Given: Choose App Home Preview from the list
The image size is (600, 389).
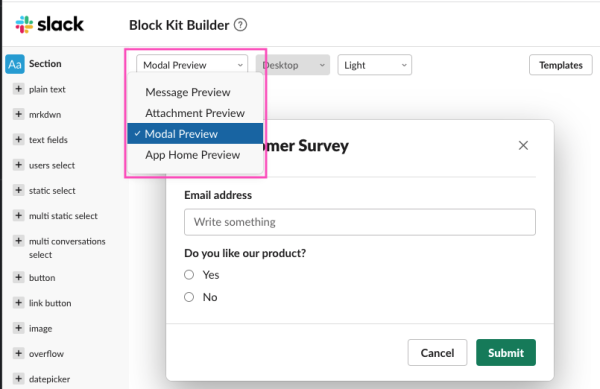Looking at the screenshot, I should [195, 155].
